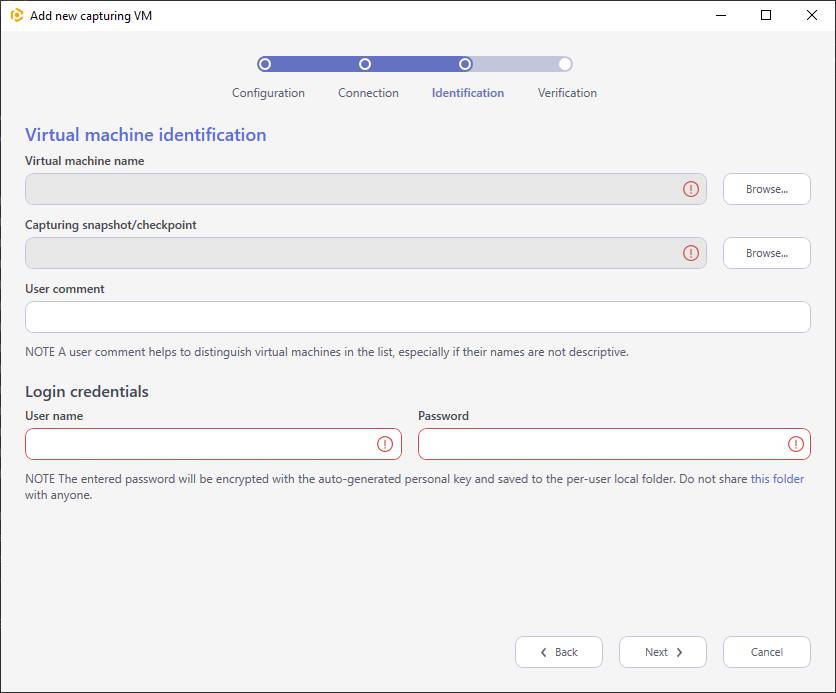Click into the User name field
This screenshot has height=693, width=836.
tap(213, 444)
